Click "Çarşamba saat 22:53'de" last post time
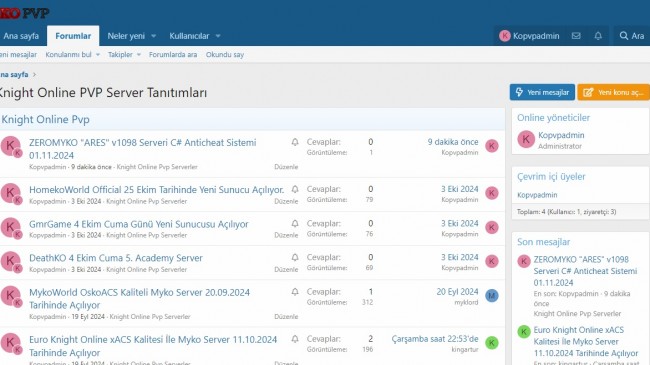 [435, 339]
